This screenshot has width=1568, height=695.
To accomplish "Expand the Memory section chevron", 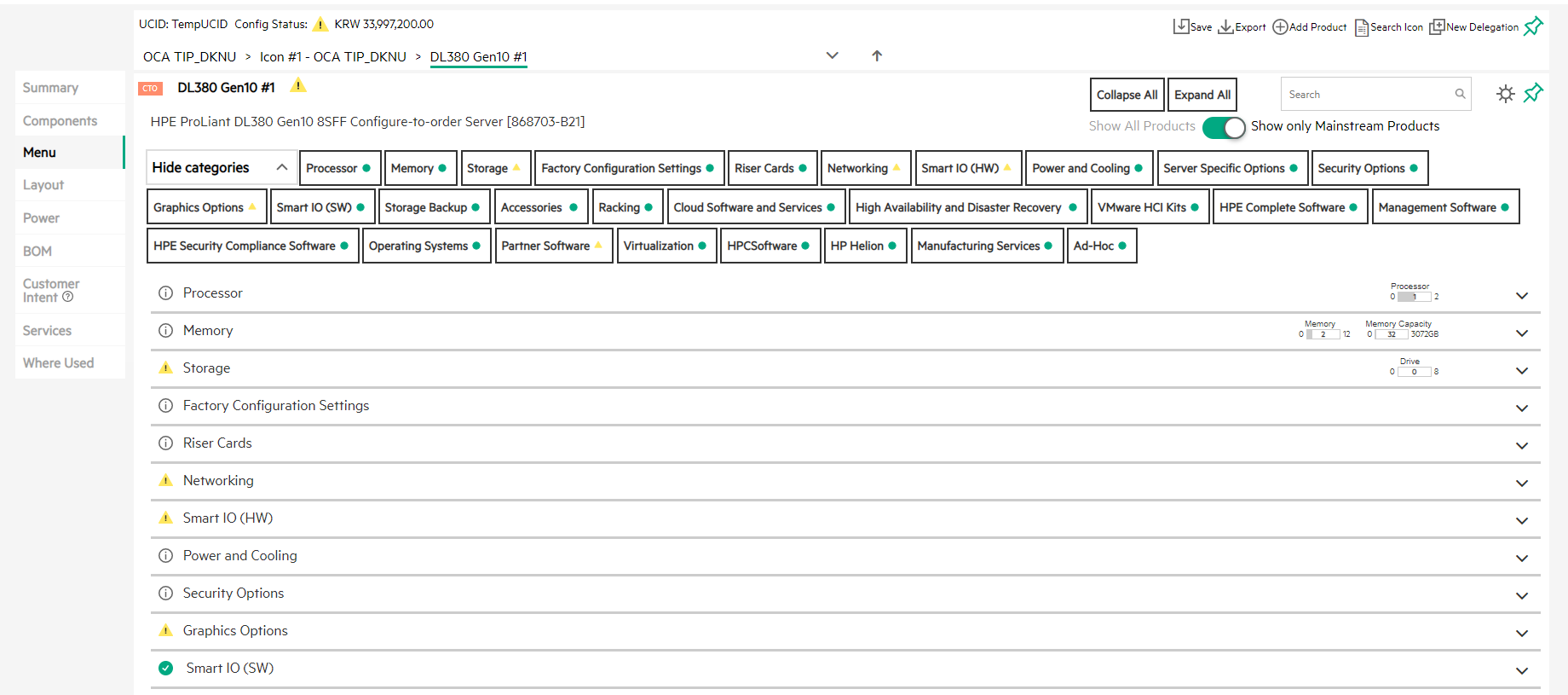I will (1522, 333).
